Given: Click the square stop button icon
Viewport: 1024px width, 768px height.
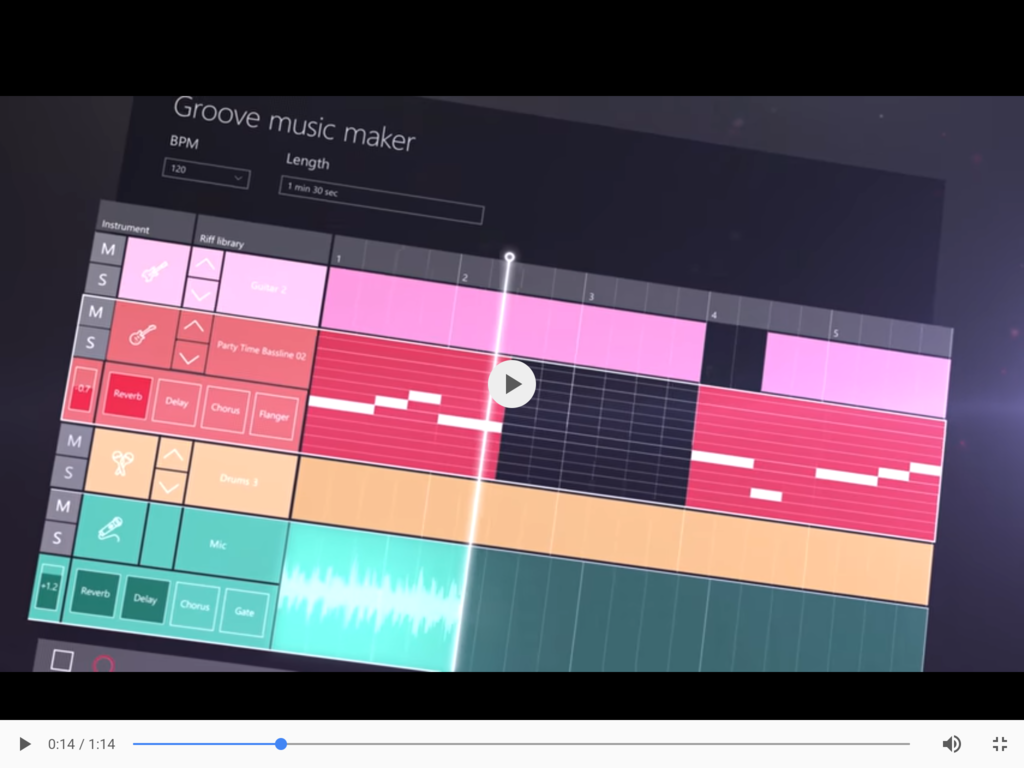Looking at the screenshot, I should click(62, 660).
